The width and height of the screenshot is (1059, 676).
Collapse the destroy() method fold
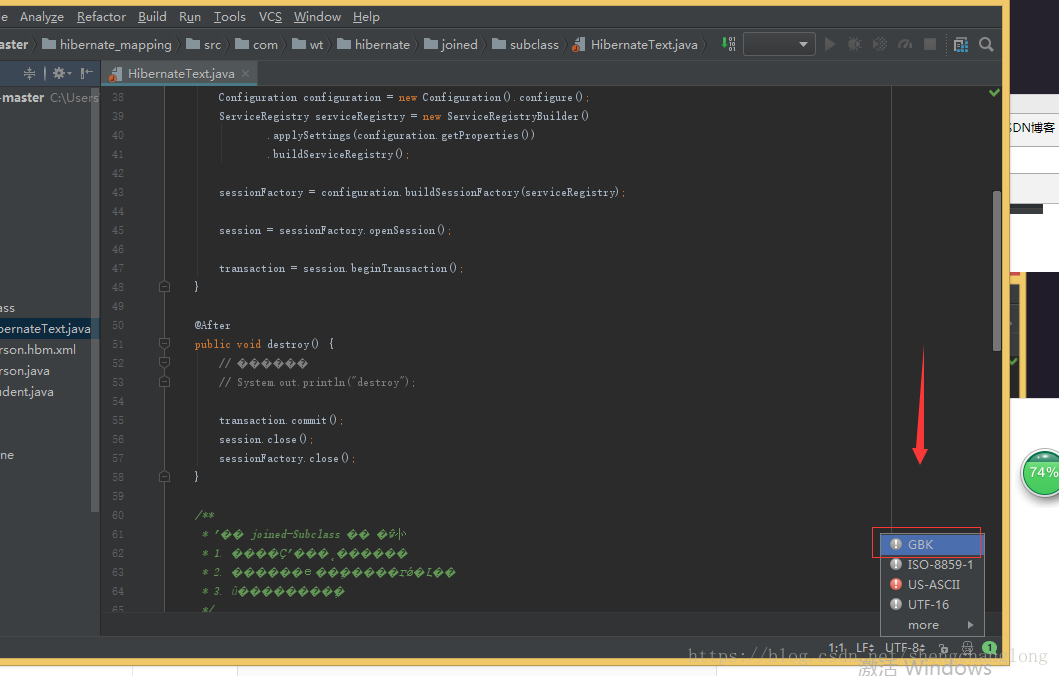pyautogui.click(x=164, y=344)
